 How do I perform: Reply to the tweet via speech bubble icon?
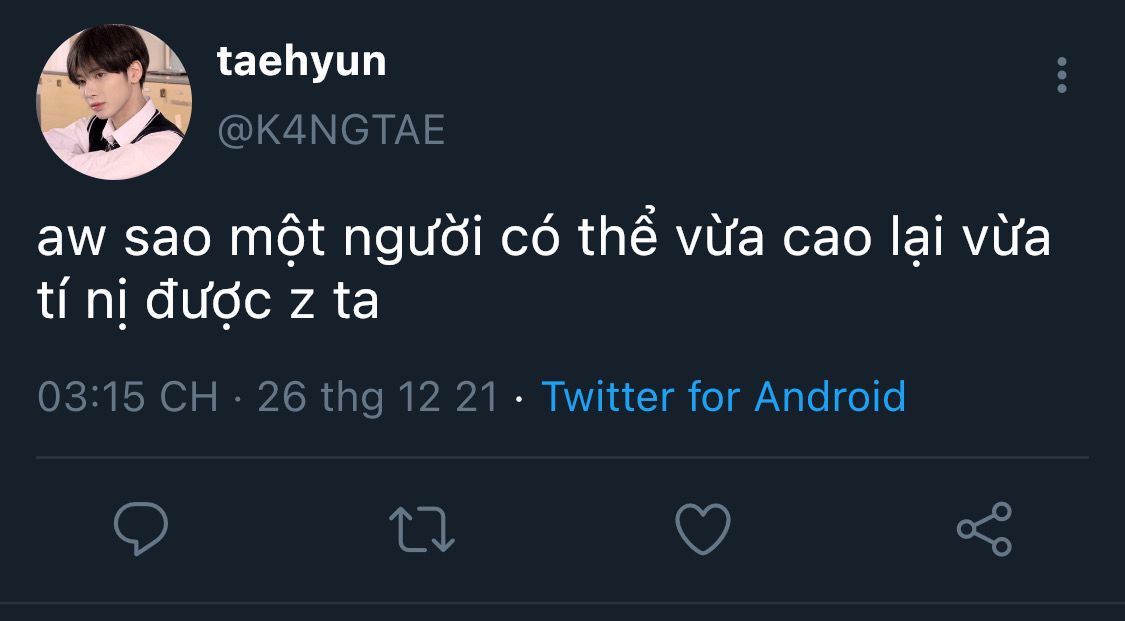coord(141,528)
